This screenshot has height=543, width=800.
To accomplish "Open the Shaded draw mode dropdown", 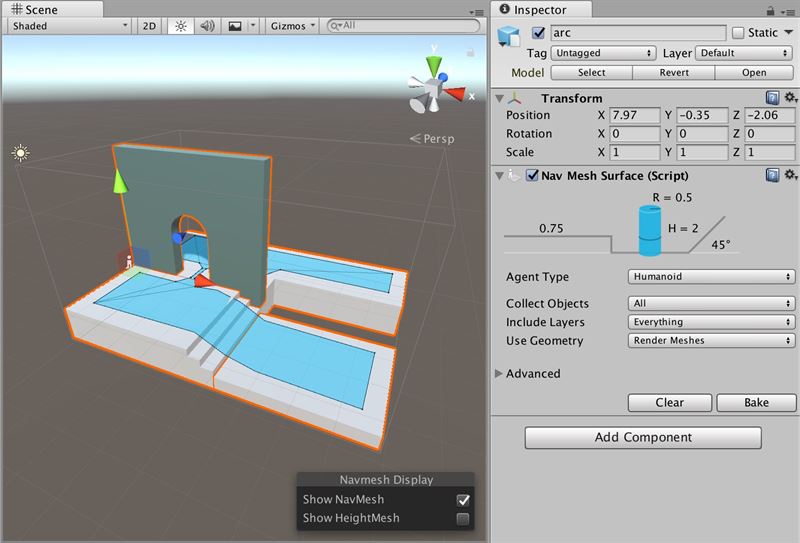I will 69,26.
